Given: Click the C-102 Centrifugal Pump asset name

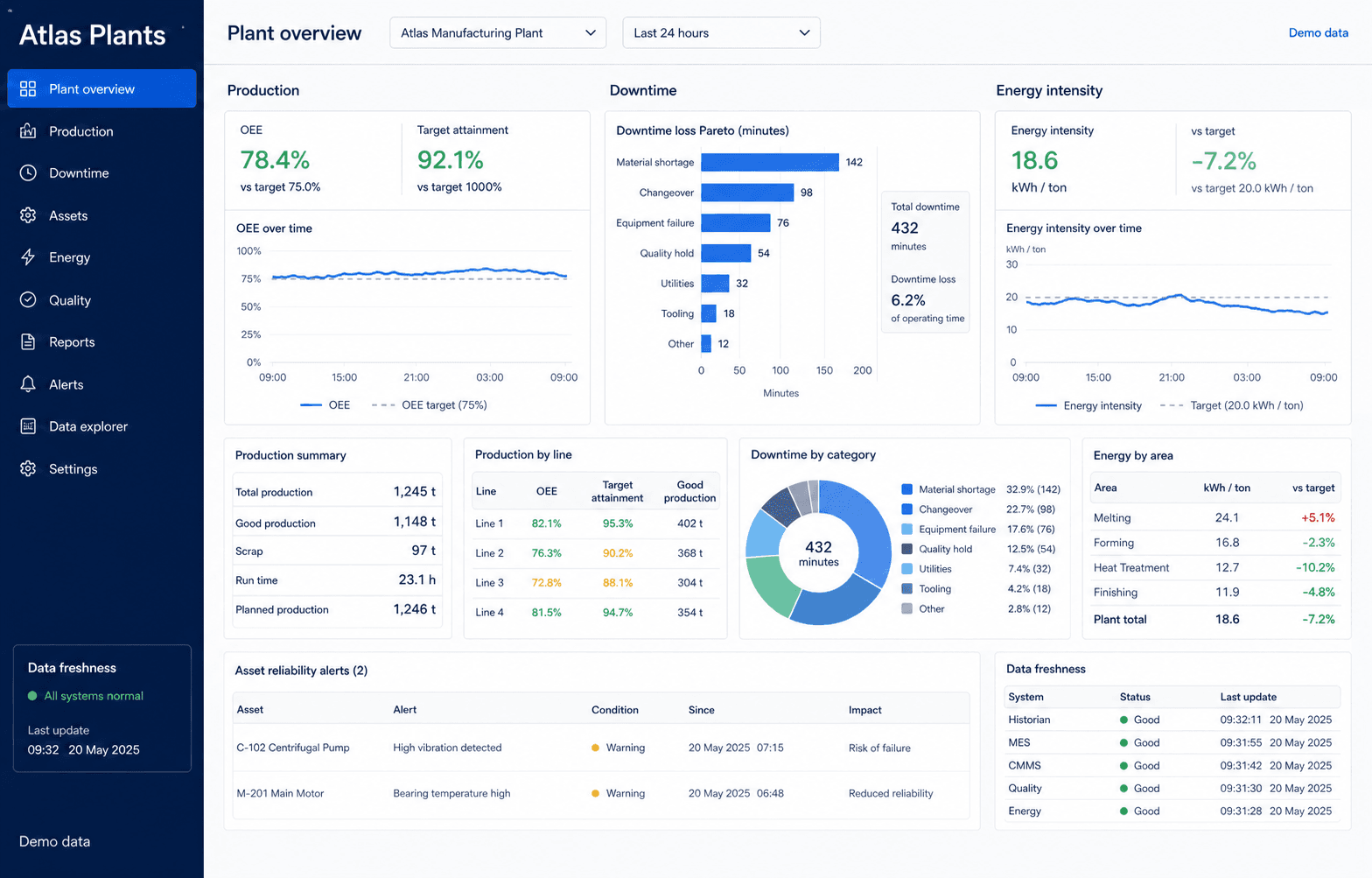Looking at the screenshot, I should click(293, 748).
